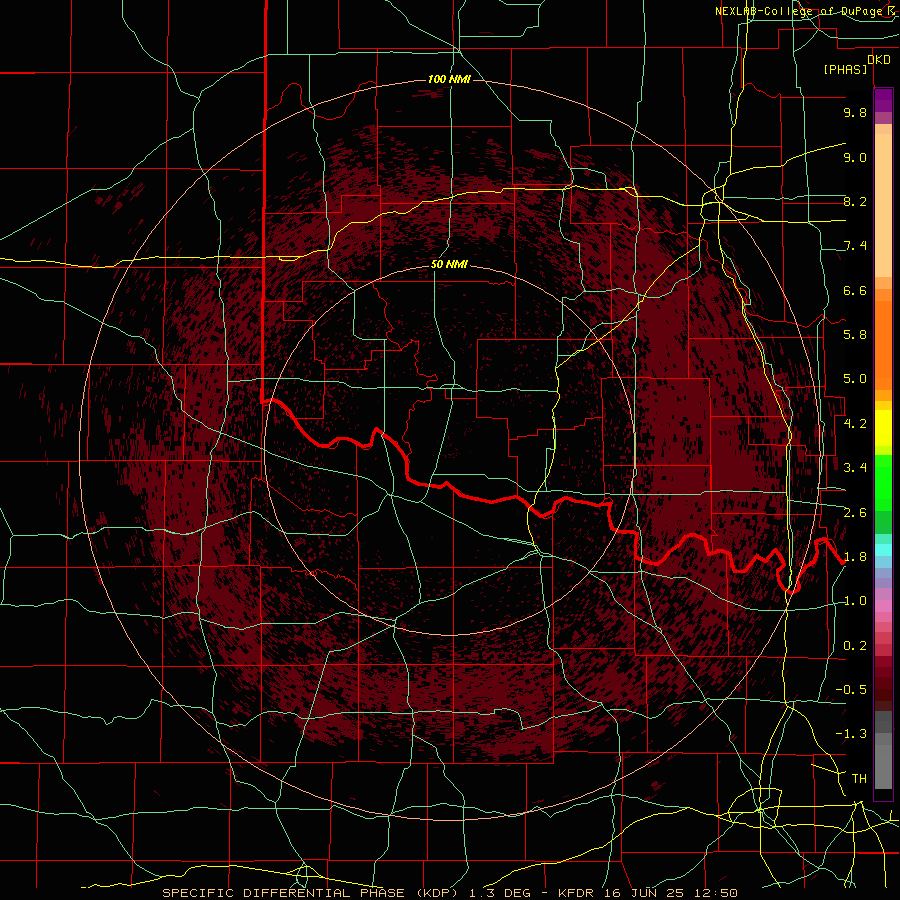This screenshot has height=900, width=900.
Task: Click the 1.8 value on color scale
Action: [x=855, y=557]
